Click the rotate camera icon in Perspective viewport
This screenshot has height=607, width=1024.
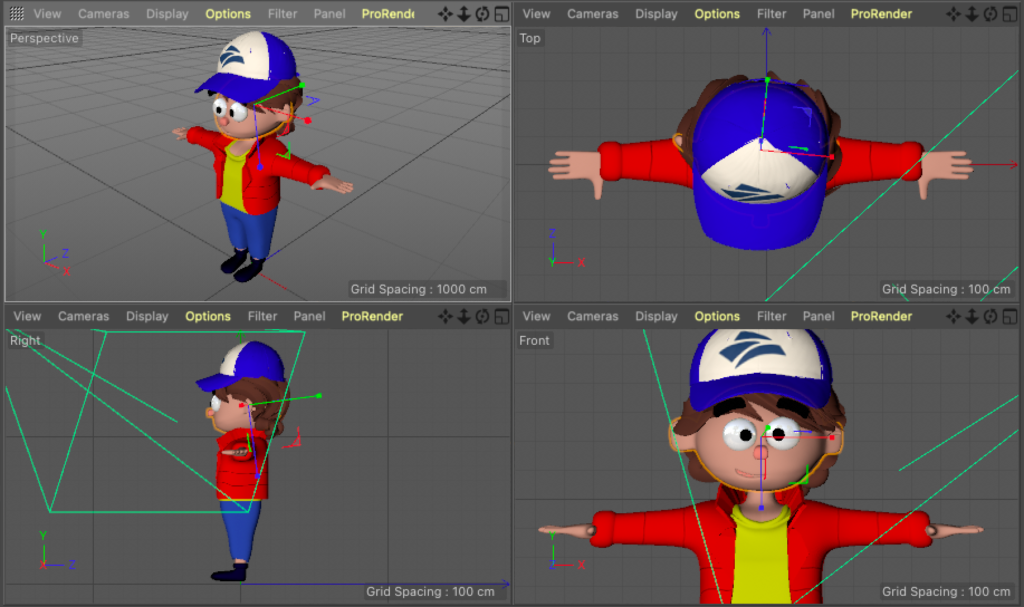pos(482,14)
